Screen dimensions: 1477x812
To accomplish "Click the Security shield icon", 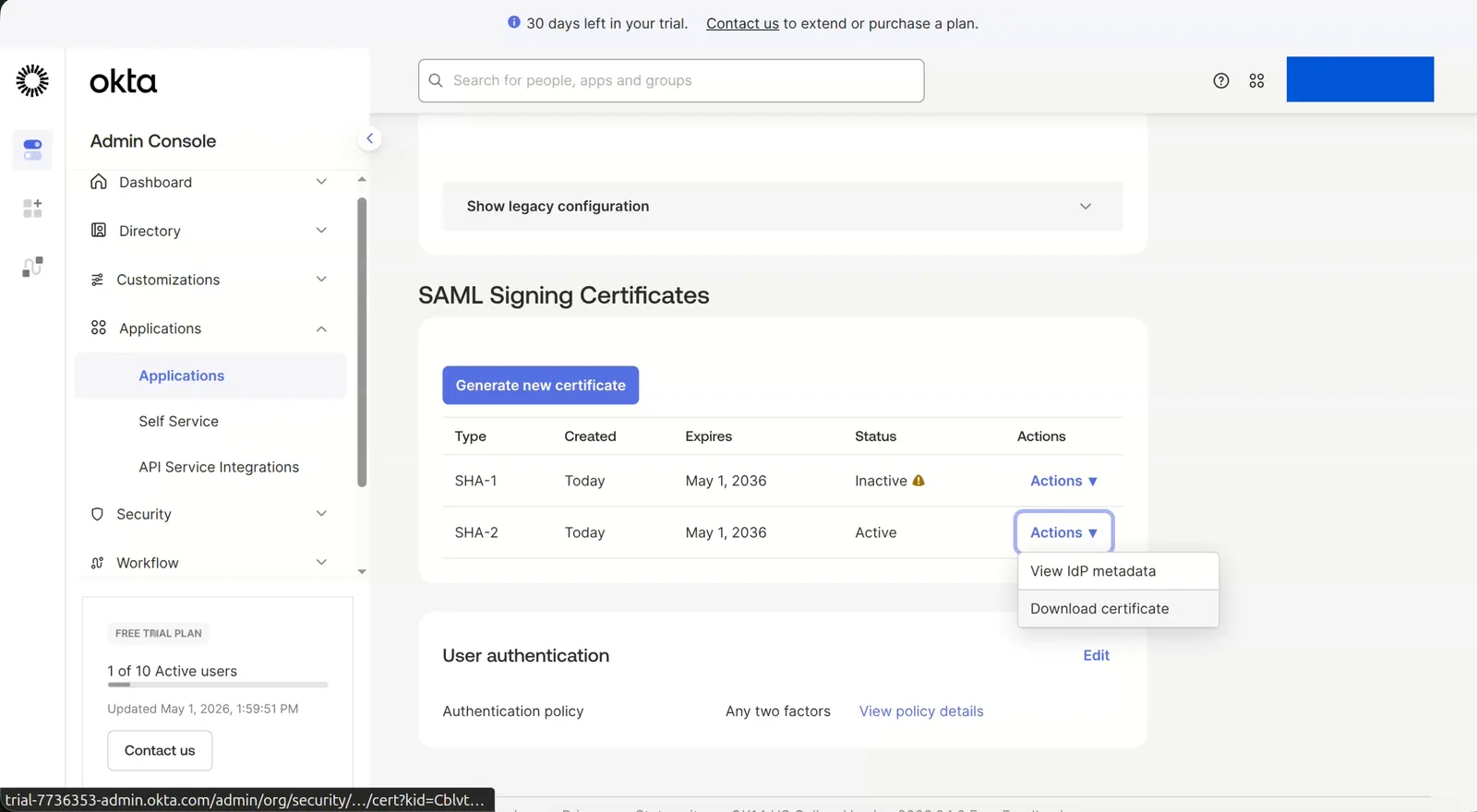I will [97, 514].
